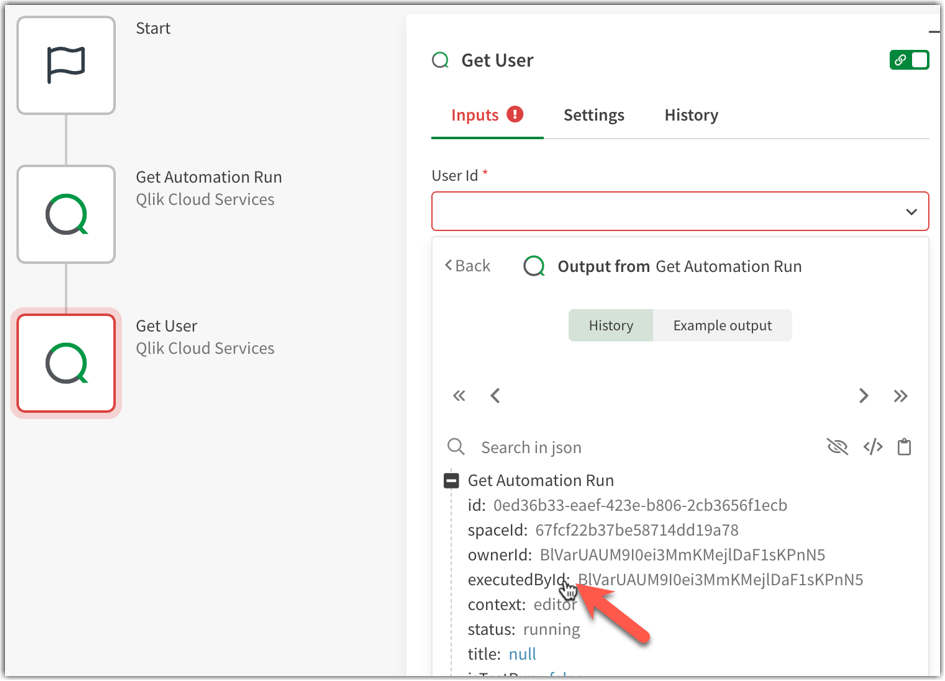Switch to raw JSON code view
The image size is (945, 681).
[871, 446]
